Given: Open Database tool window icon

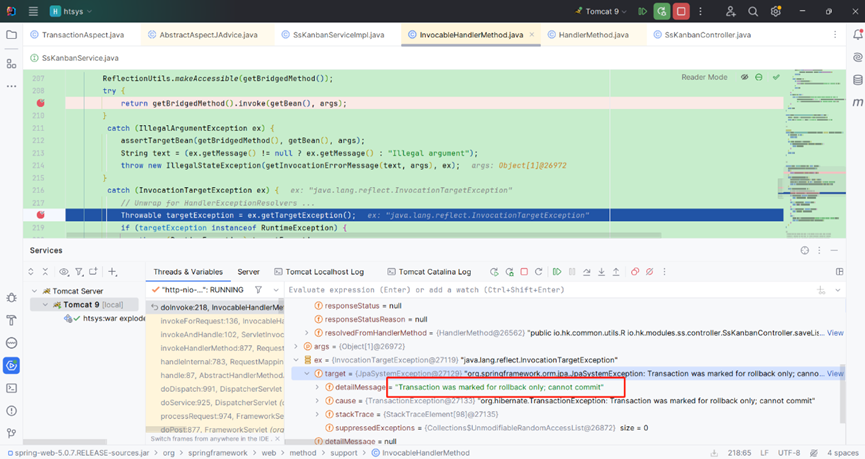Looking at the screenshot, I should pos(857,79).
